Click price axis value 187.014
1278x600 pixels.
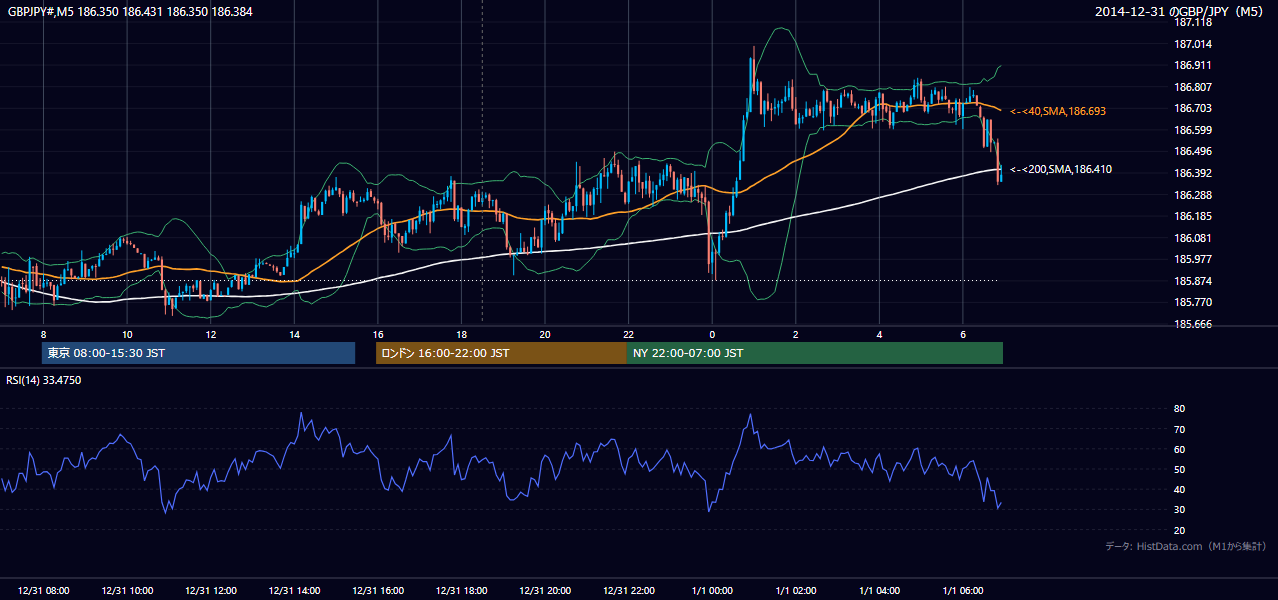click(x=1193, y=44)
